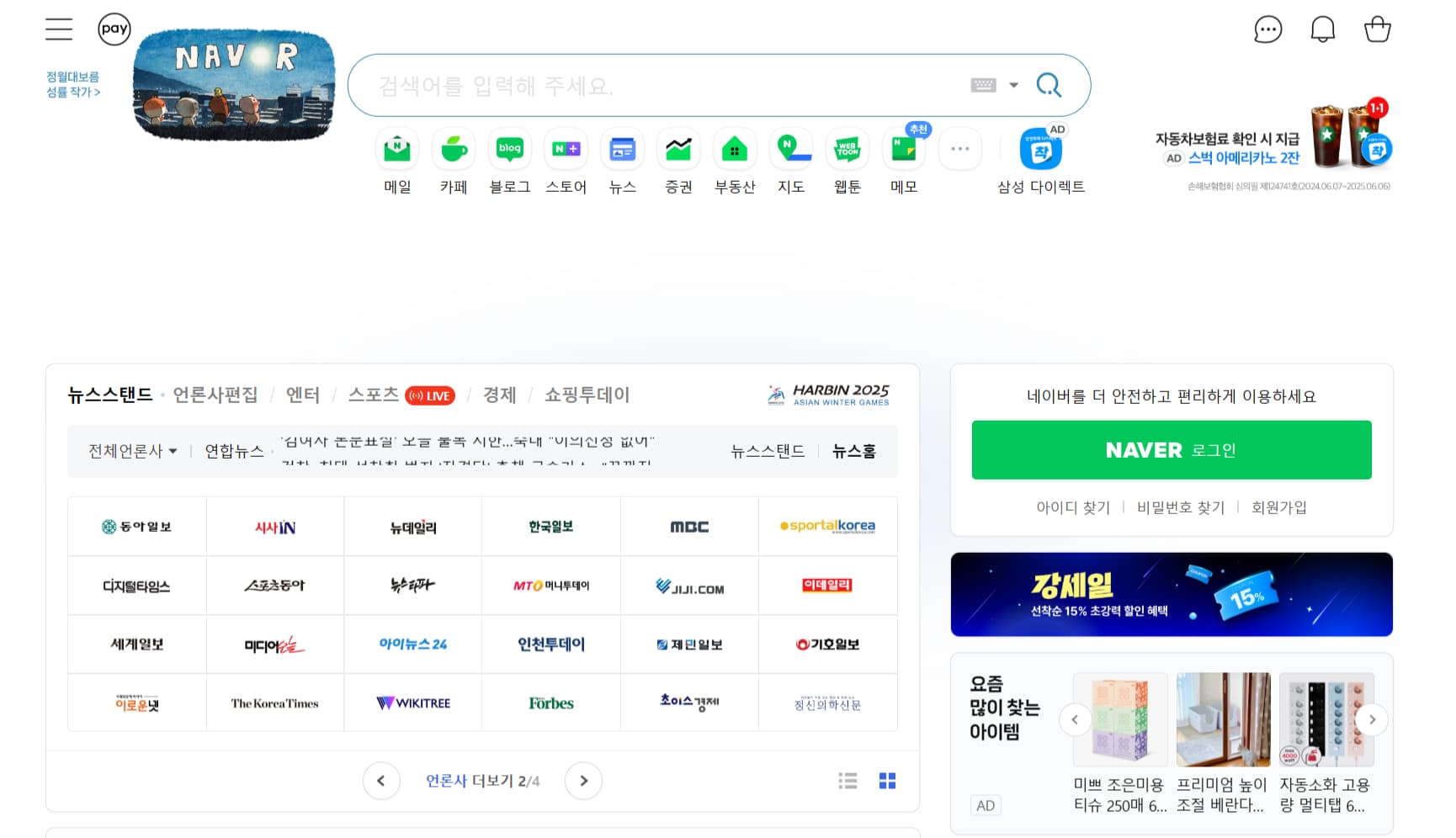
Task: Click the search input field
Action: tap(665, 86)
